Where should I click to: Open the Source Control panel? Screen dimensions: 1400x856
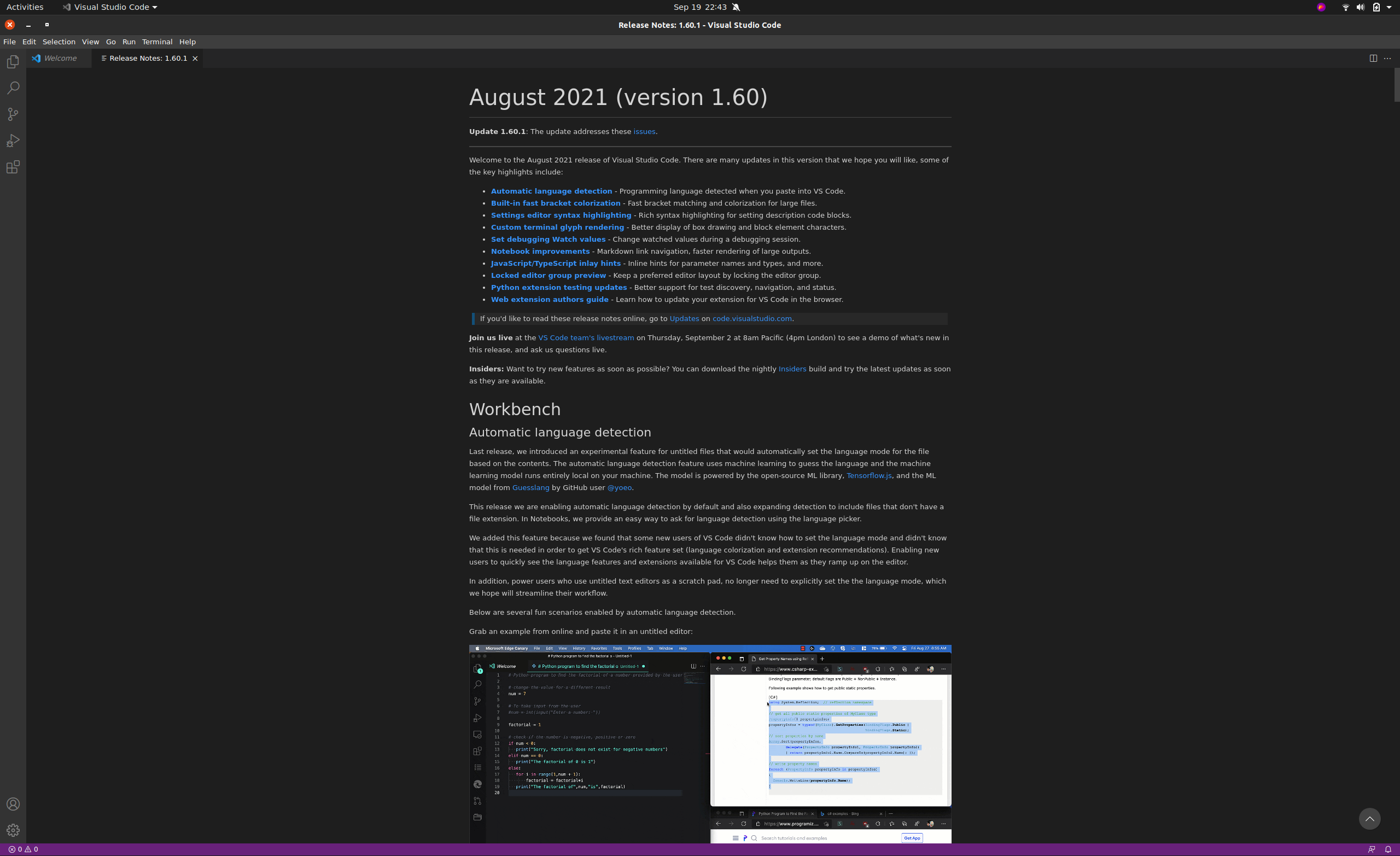coord(13,114)
